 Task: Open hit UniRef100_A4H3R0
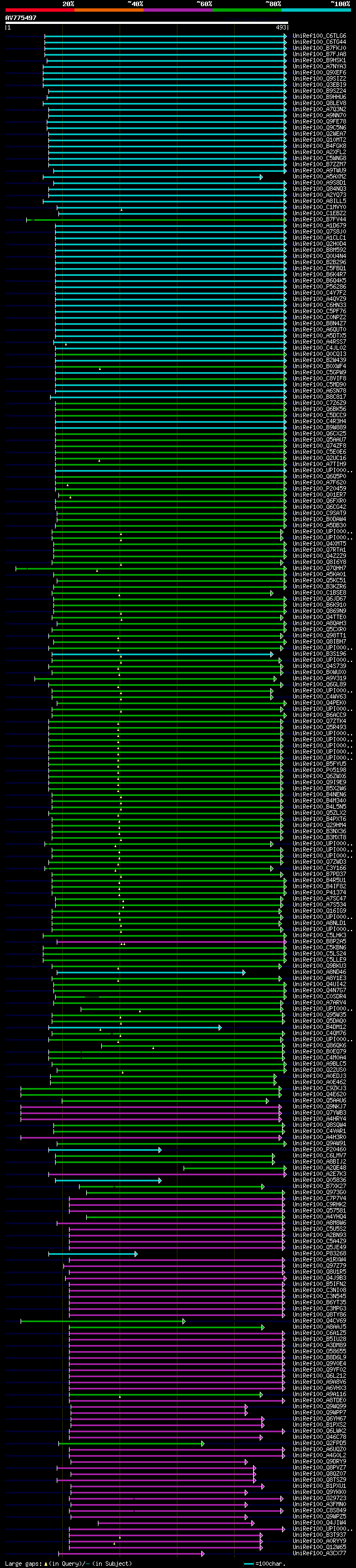319,1137
